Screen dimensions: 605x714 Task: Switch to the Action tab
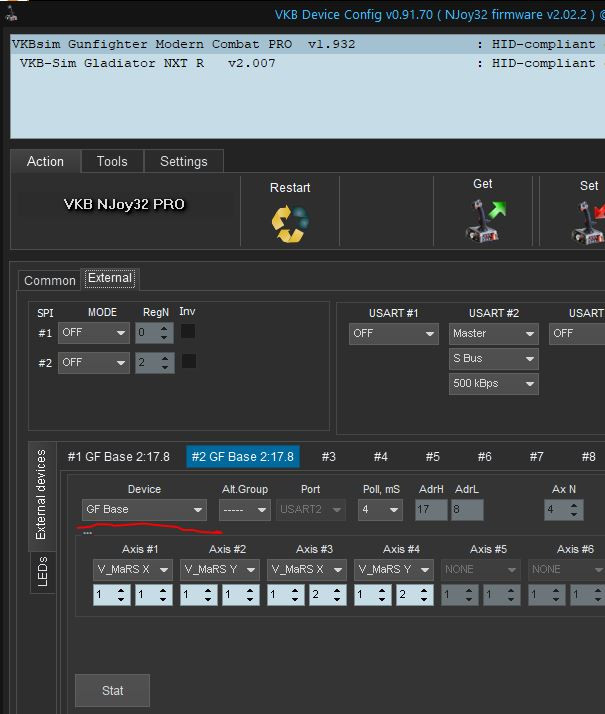pos(45,161)
